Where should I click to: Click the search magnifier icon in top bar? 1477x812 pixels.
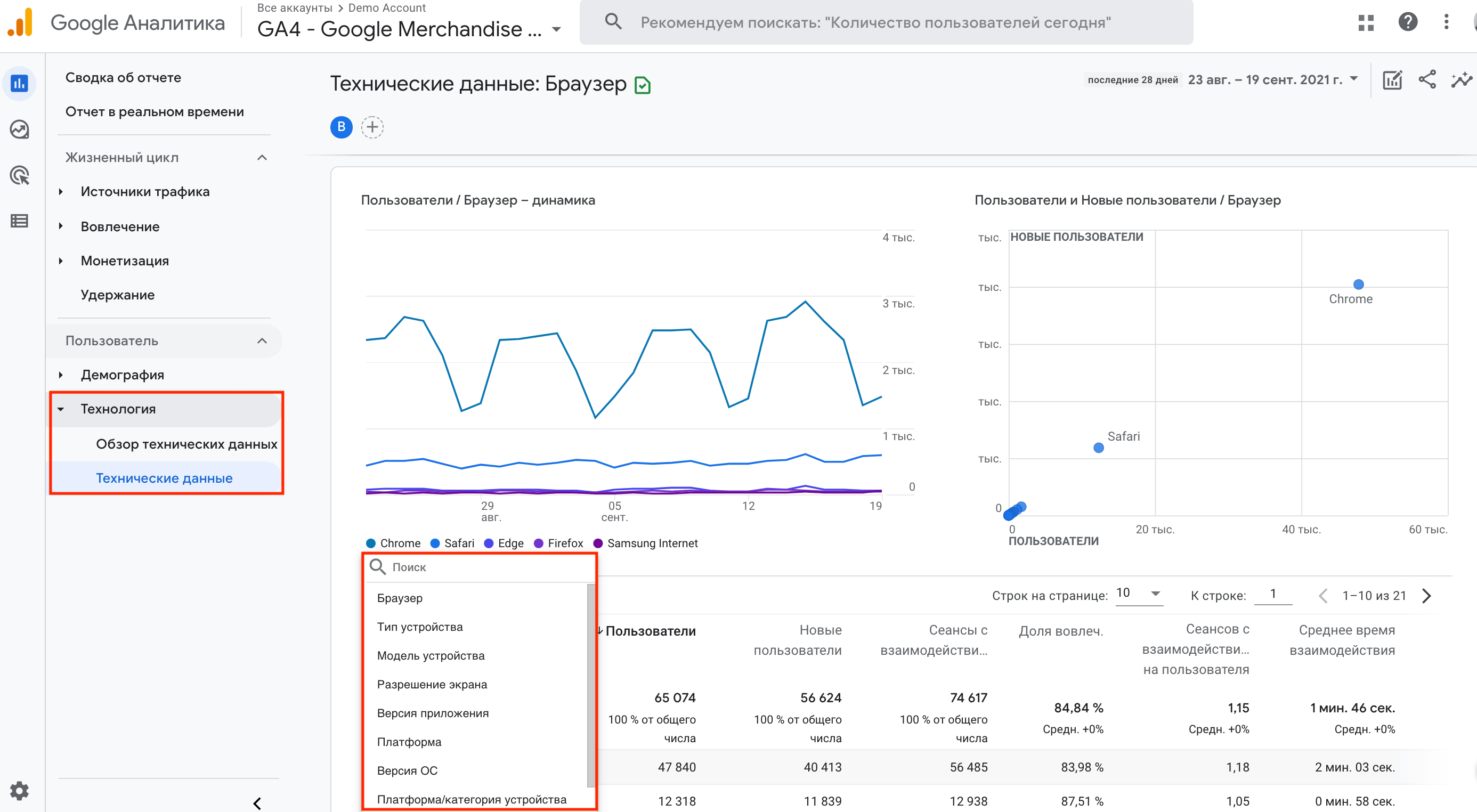(x=613, y=22)
